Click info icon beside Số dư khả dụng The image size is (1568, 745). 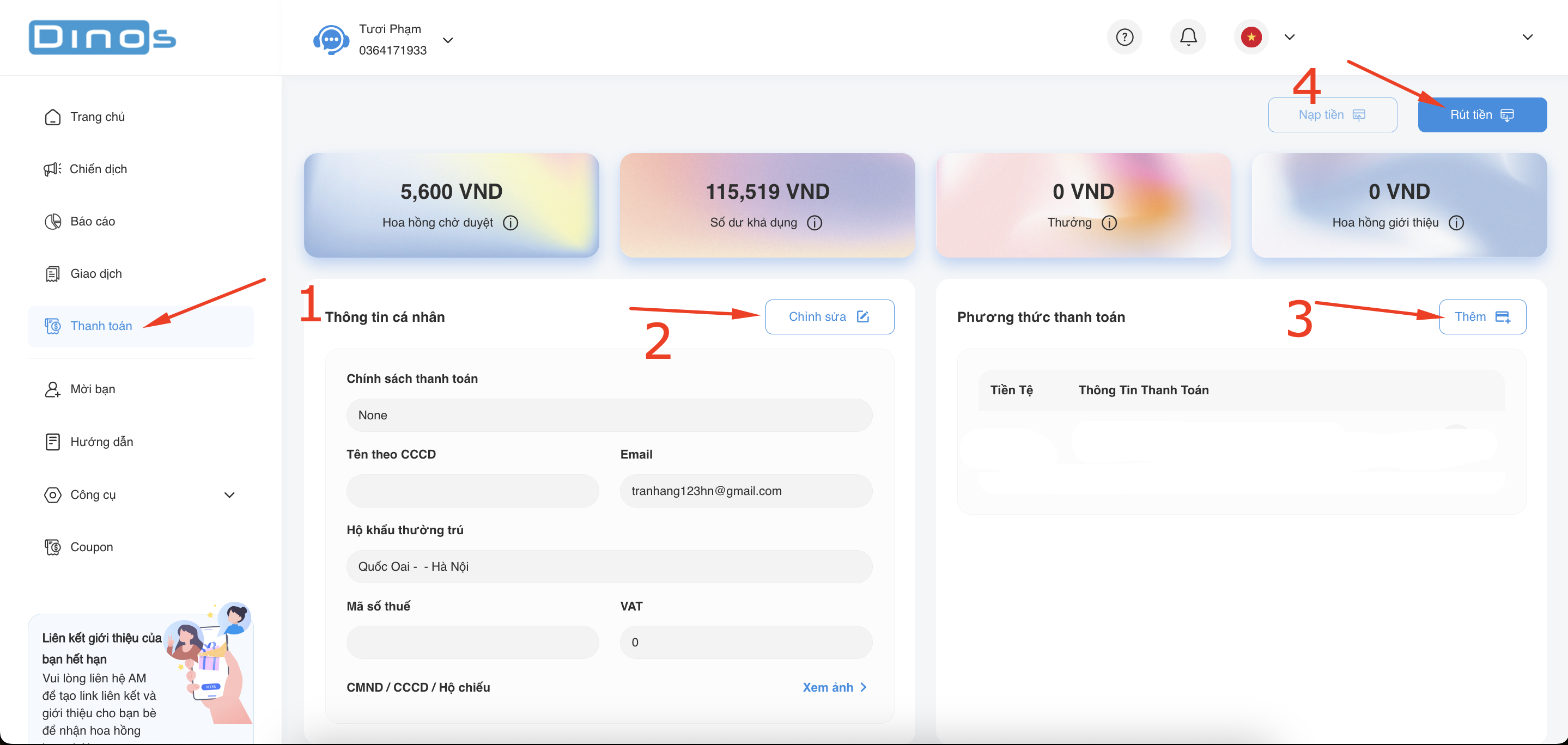[814, 223]
